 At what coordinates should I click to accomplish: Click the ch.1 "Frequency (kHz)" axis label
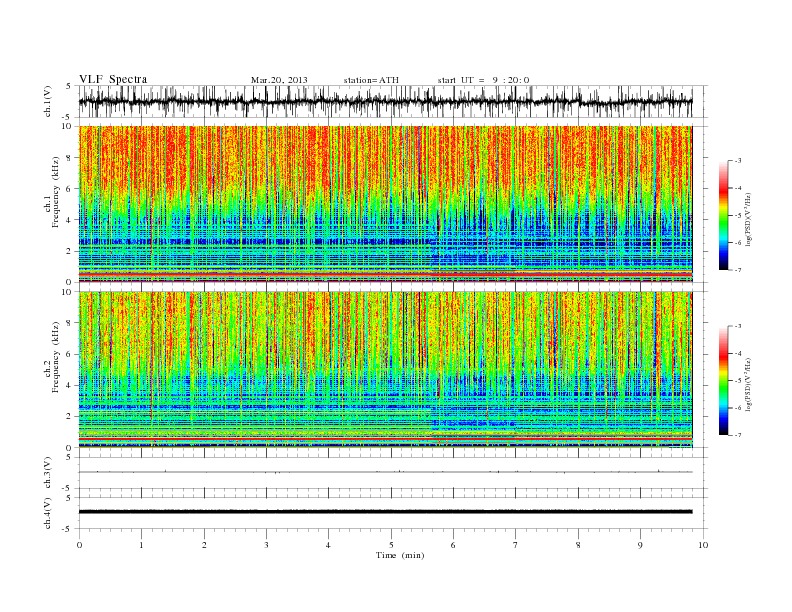tap(56, 192)
